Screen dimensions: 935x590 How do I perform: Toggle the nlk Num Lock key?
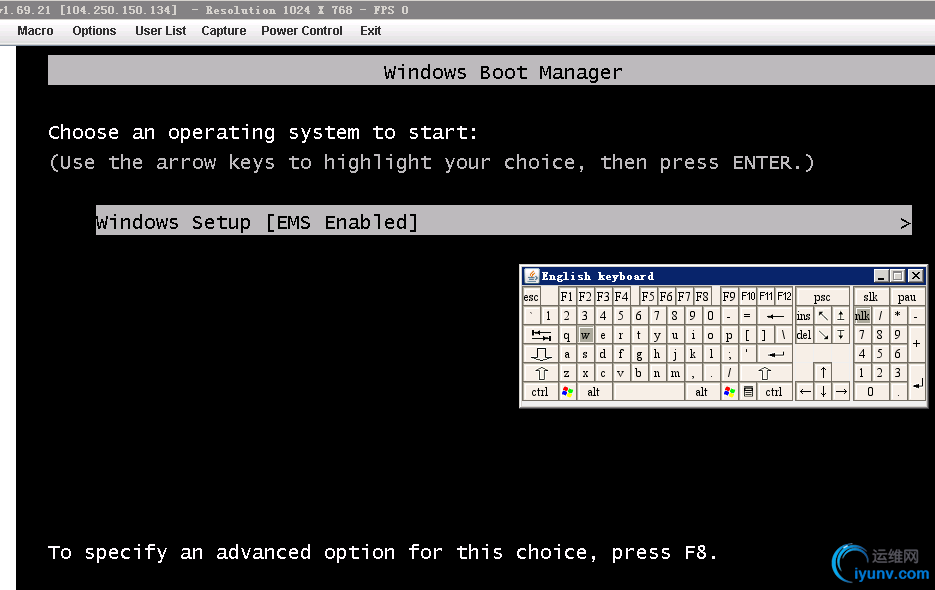862,316
